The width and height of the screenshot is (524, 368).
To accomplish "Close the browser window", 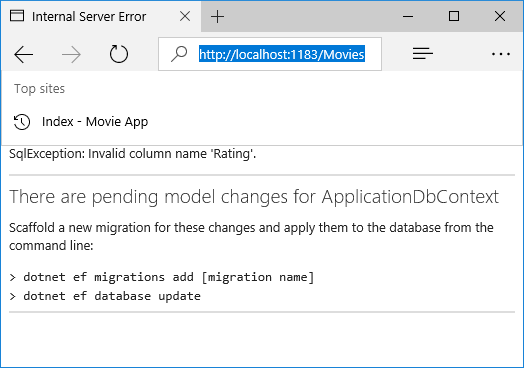I will tap(500, 16).
